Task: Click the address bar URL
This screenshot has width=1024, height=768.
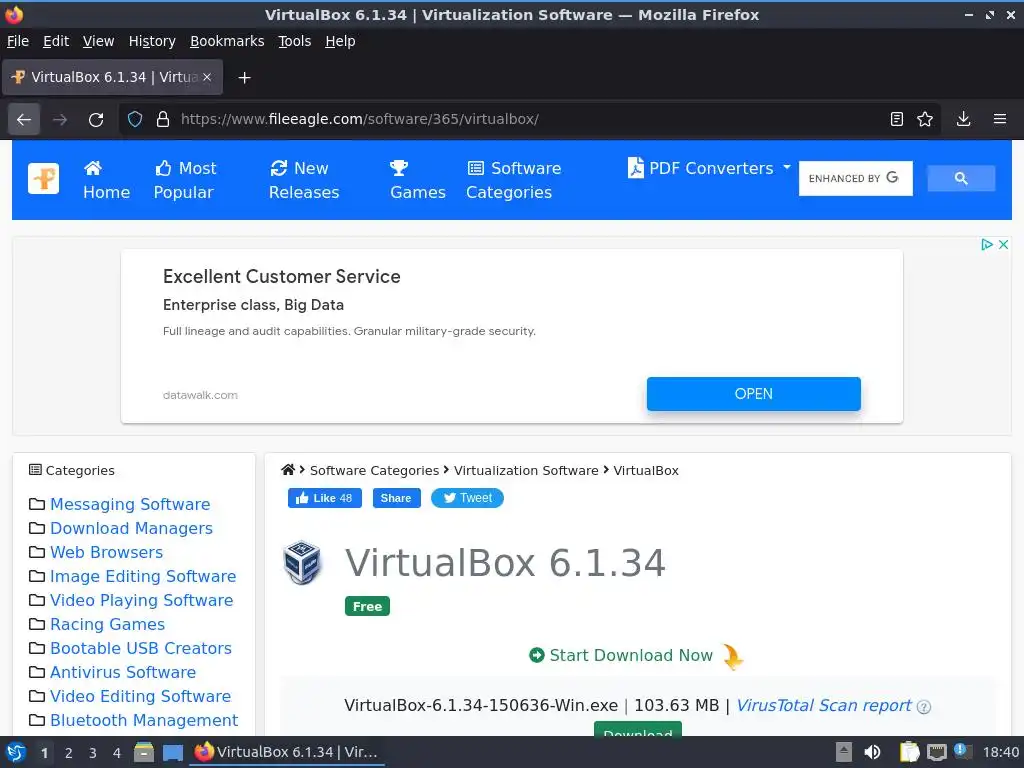Action: coord(359,120)
